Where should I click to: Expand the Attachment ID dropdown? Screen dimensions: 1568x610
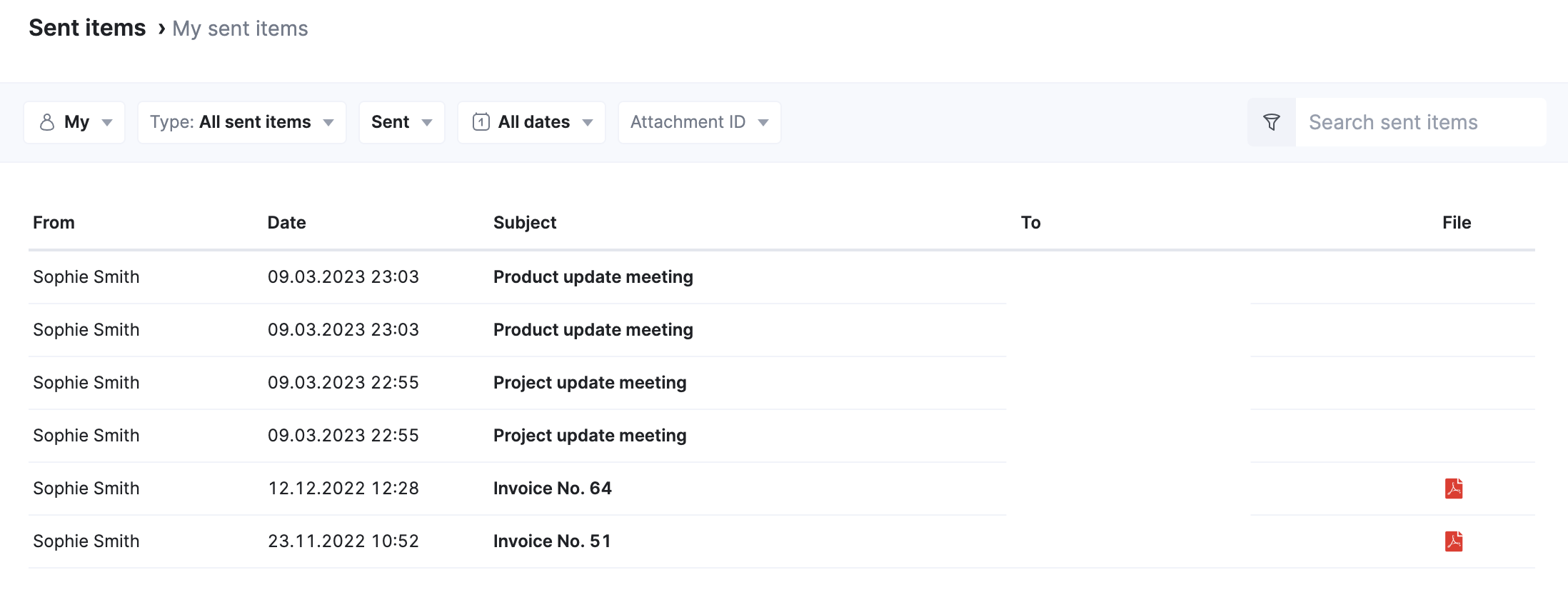(x=700, y=122)
